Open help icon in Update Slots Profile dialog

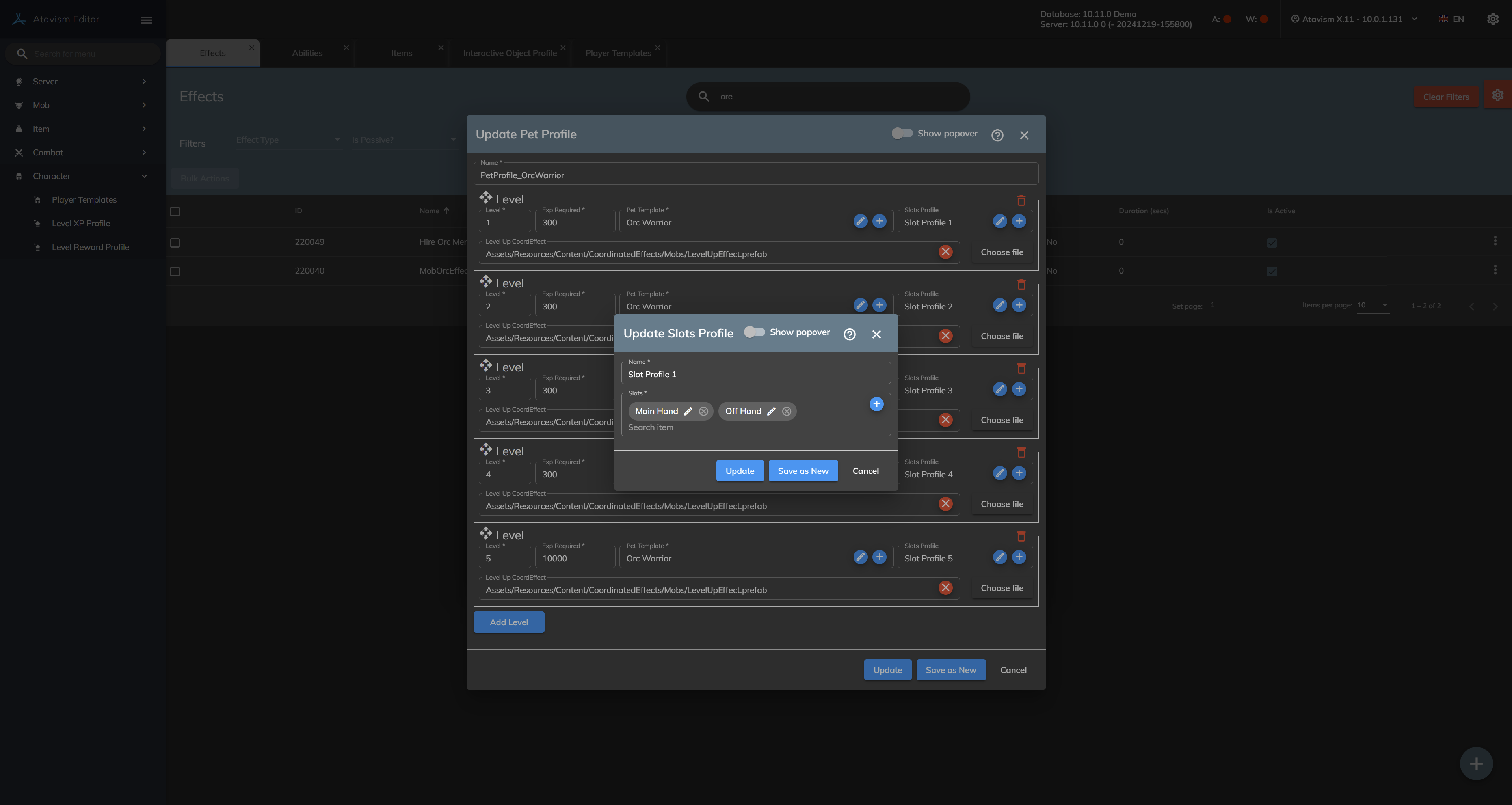(x=849, y=334)
